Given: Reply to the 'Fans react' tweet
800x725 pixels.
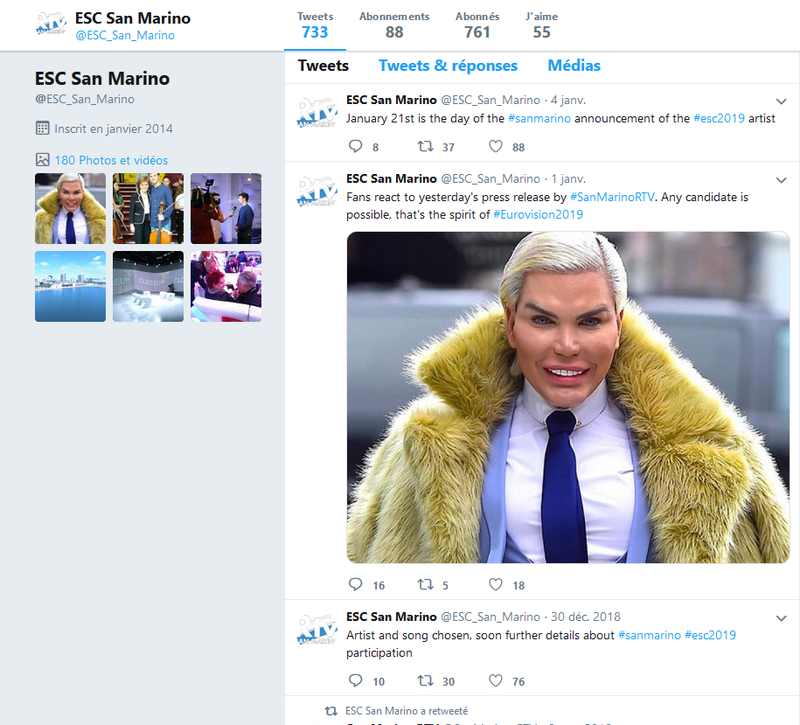Looking at the screenshot, I should [356, 585].
